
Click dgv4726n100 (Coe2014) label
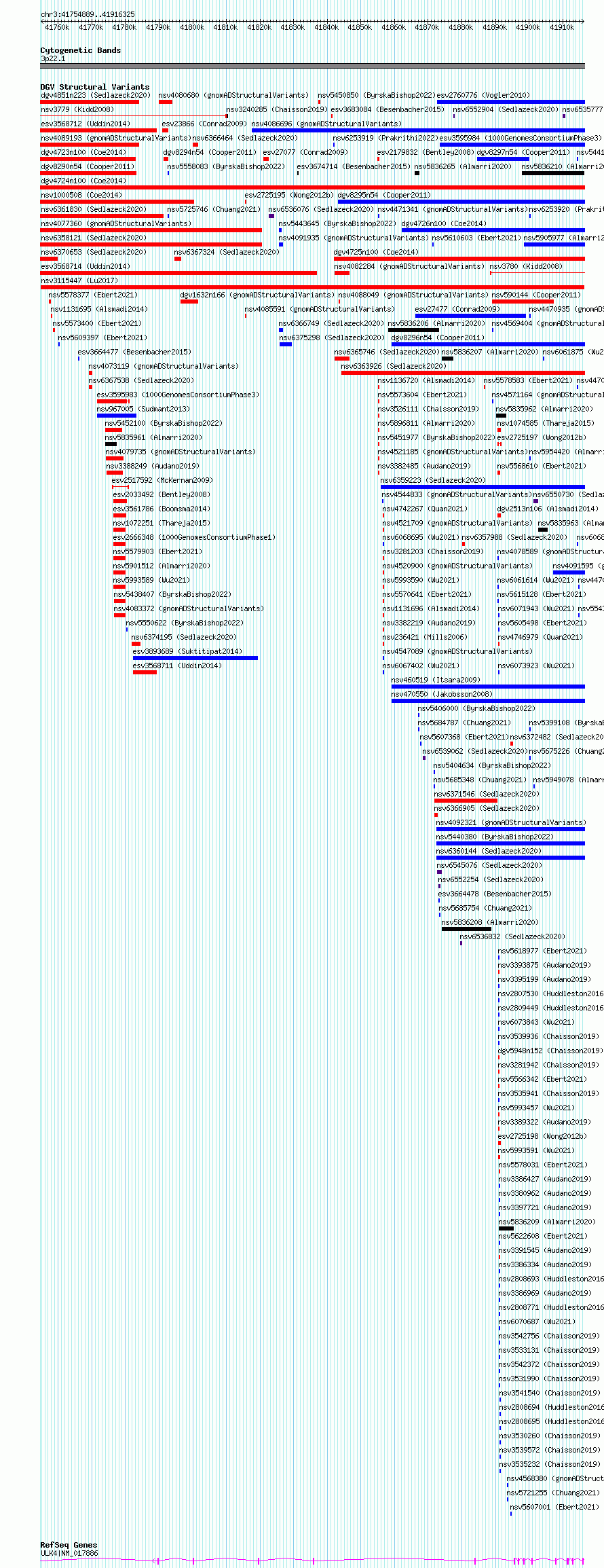coord(444,223)
